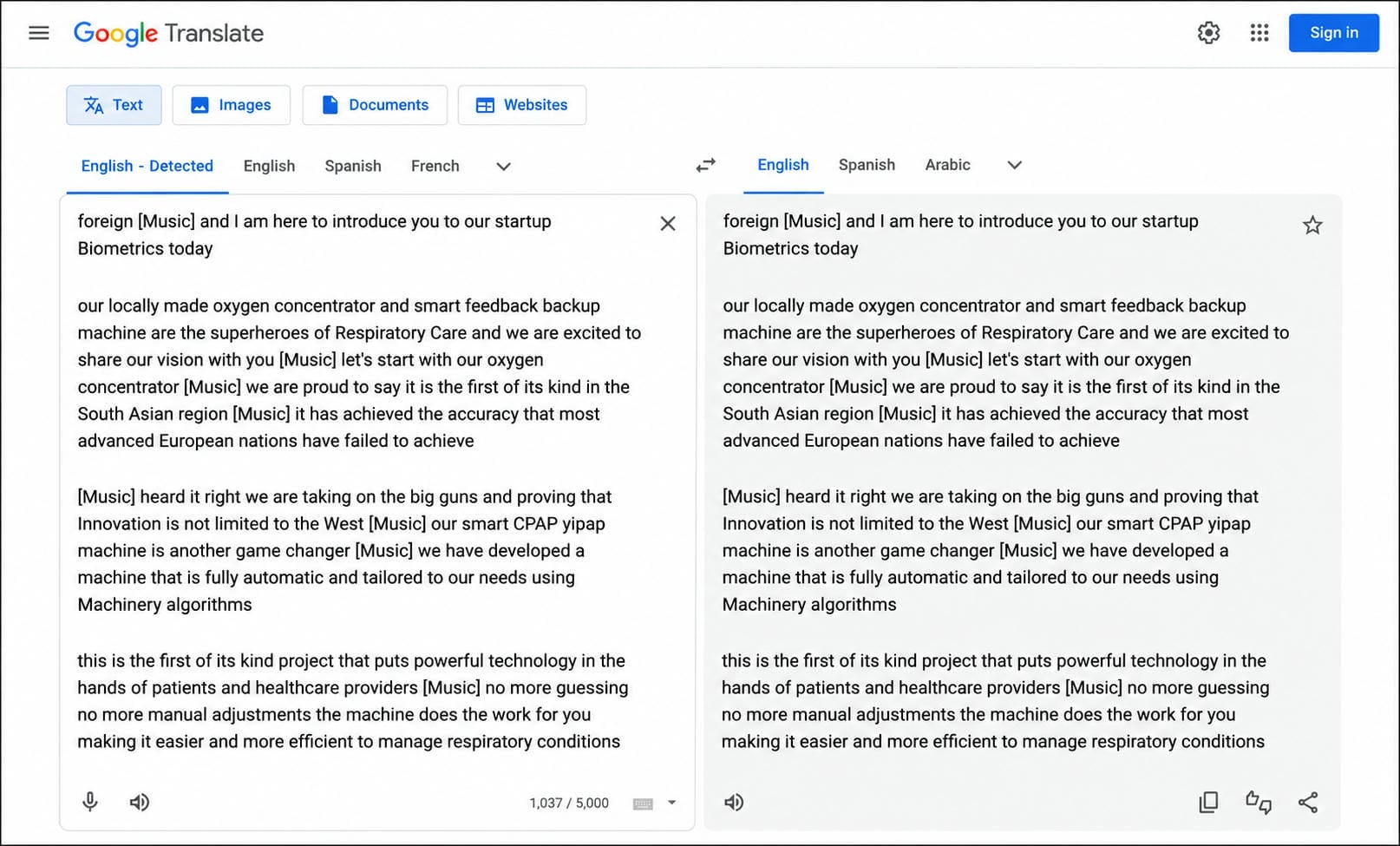This screenshot has height=846, width=1400.
Task: Save translation with the star icon
Action: coord(1312,226)
